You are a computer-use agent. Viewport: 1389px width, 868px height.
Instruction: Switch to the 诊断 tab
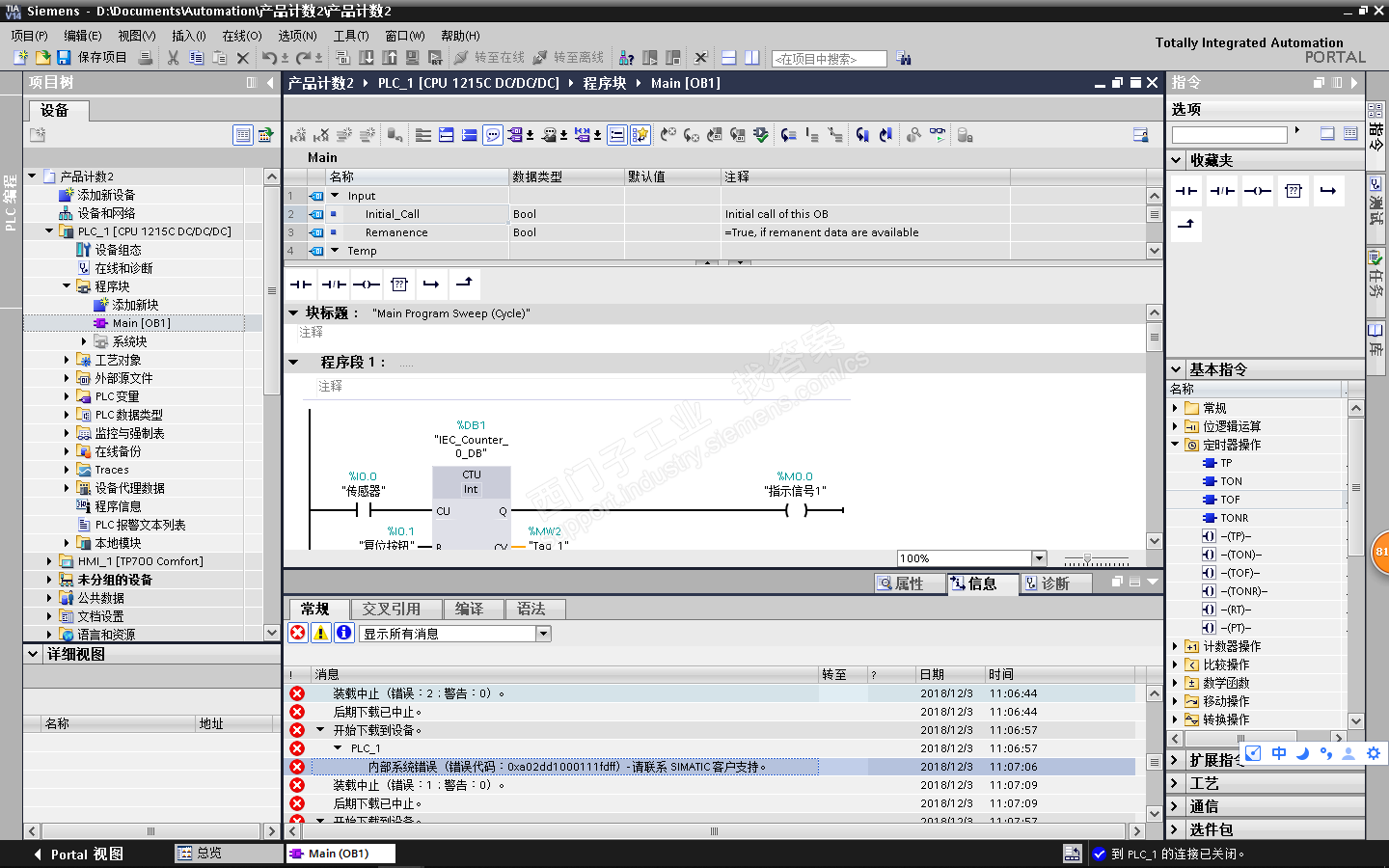(x=1057, y=583)
